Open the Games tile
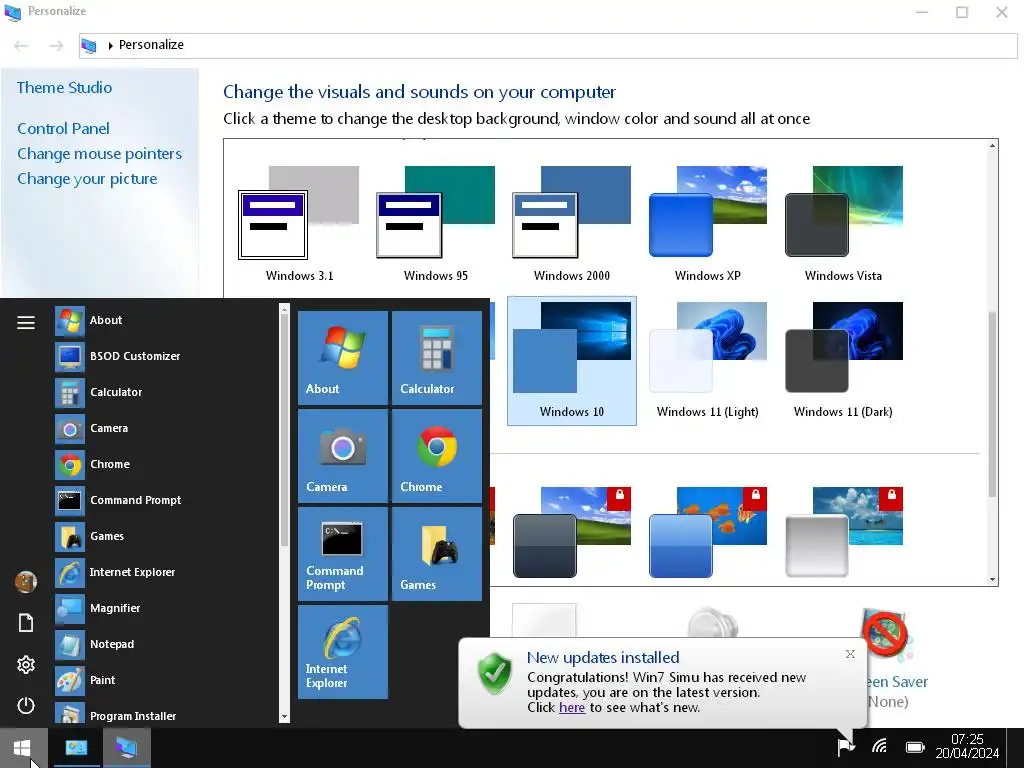Image resolution: width=1024 pixels, height=768 pixels. coord(437,554)
